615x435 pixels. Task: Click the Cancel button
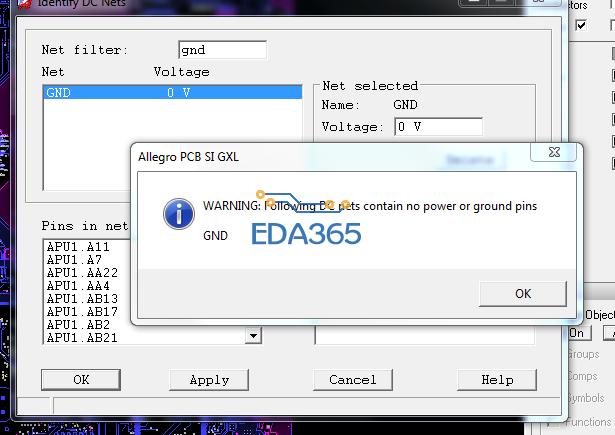[353, 380]
